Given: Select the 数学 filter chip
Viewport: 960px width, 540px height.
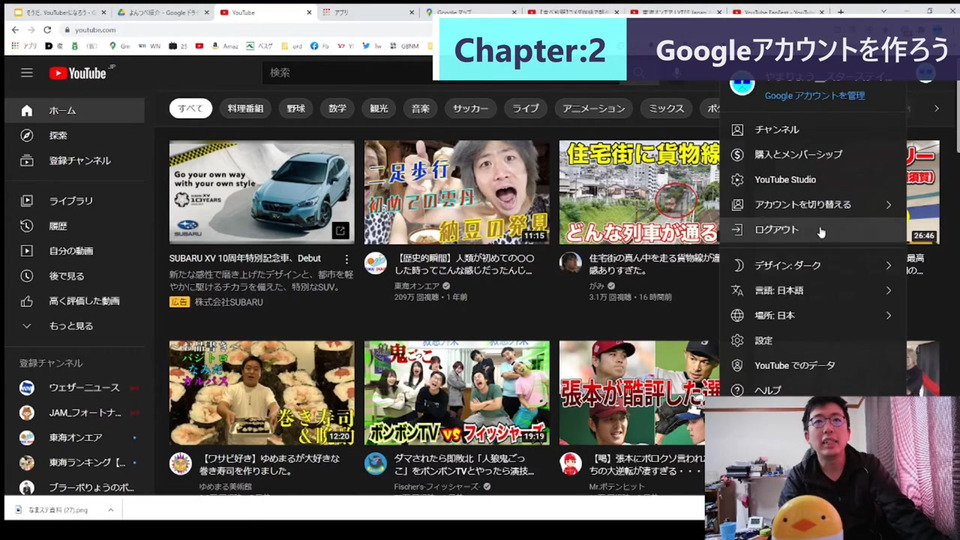Looking at the screenshot, I should 337,108.
